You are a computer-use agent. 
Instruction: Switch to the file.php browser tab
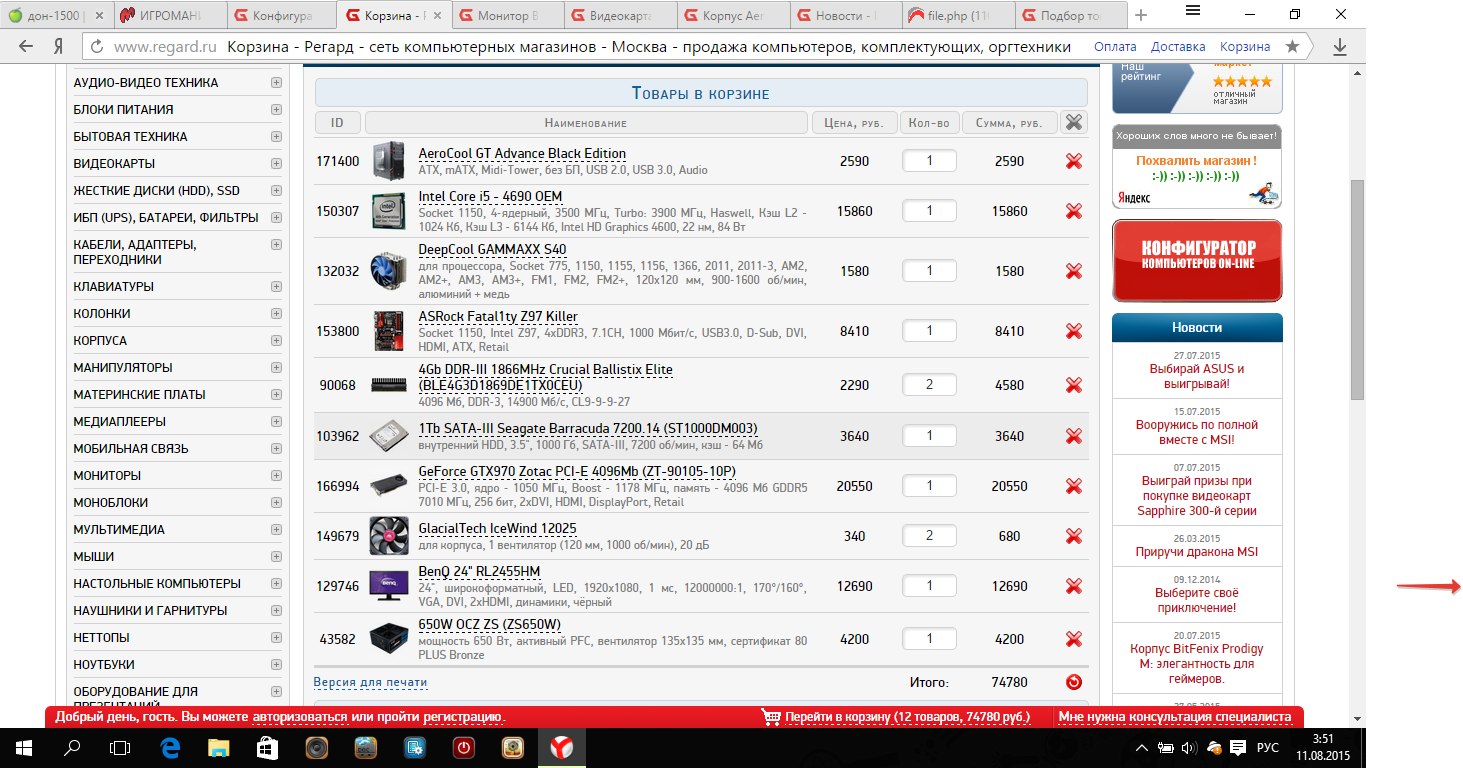click(958, 16)
